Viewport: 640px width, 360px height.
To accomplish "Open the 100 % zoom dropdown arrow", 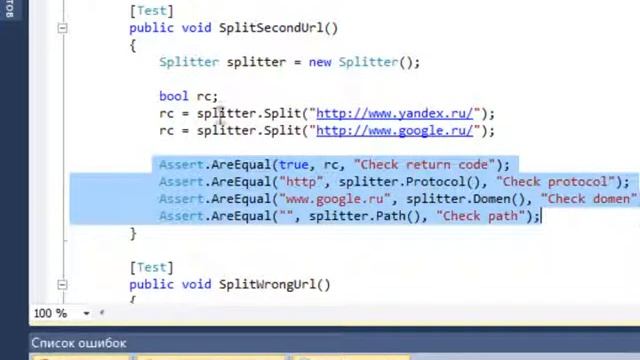I will [86, 313].
